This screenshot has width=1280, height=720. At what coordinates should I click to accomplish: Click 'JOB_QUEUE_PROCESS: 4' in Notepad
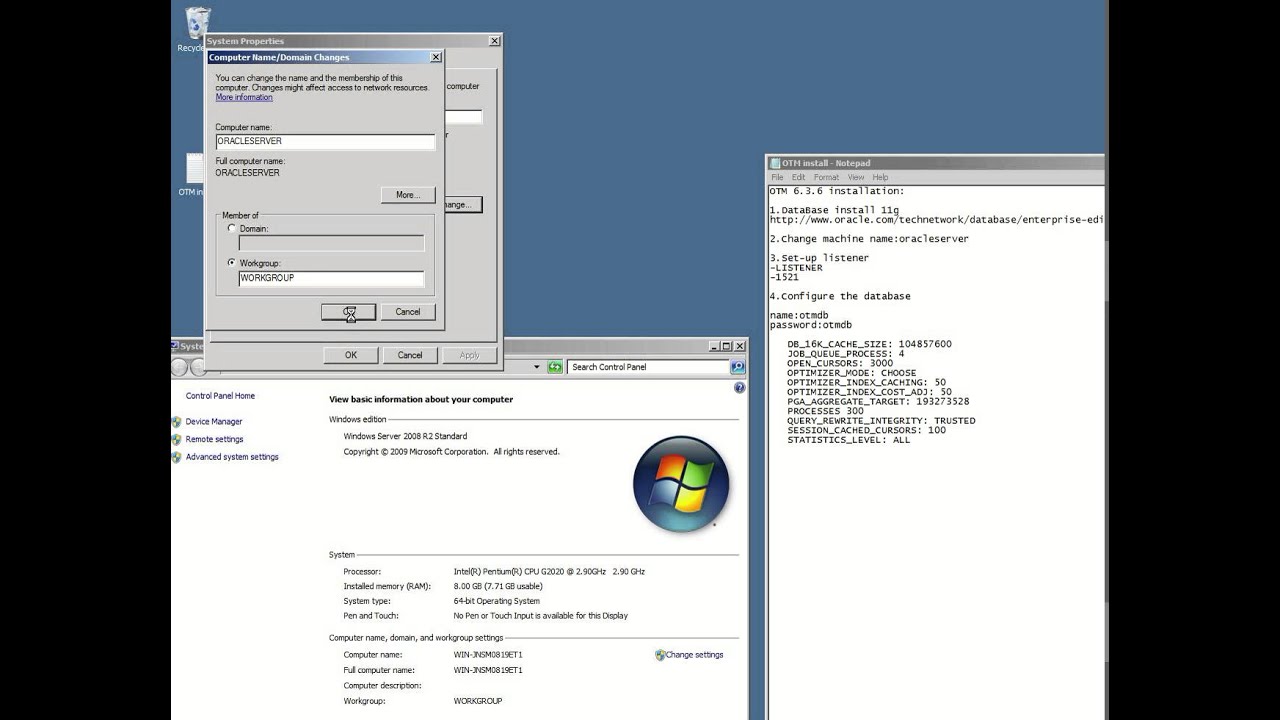[846, 354]
